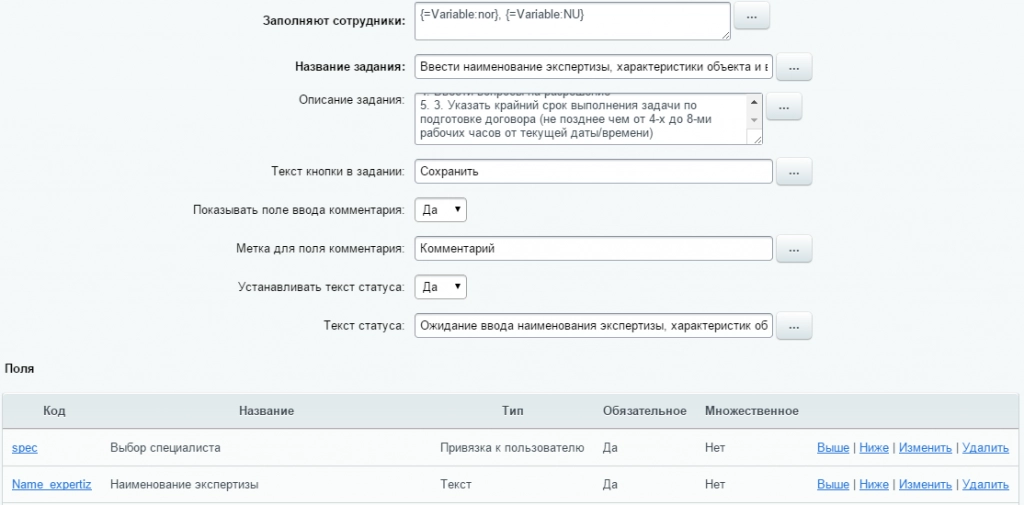Expand the Показывать поле ввода комментария dropdown

(440, 210)
